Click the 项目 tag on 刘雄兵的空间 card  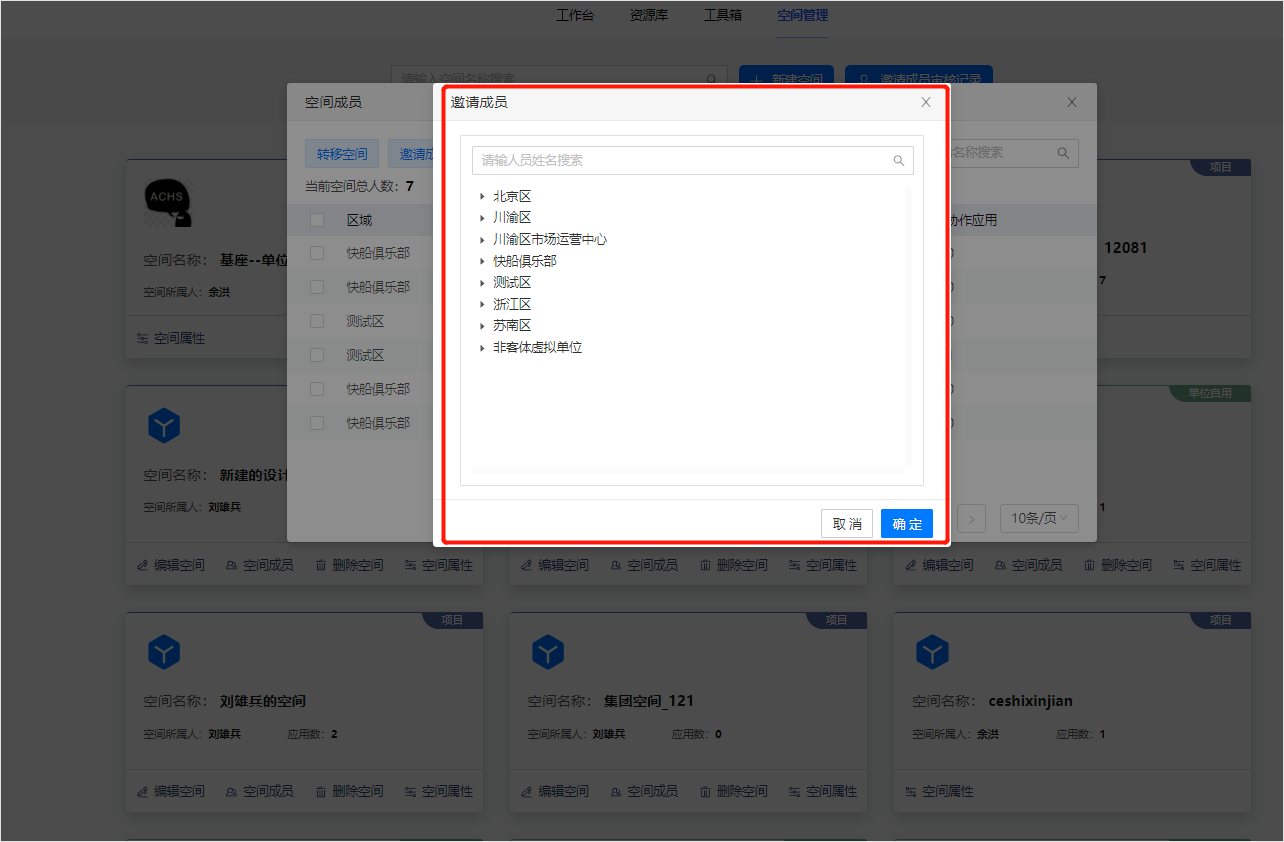(452, 620)
